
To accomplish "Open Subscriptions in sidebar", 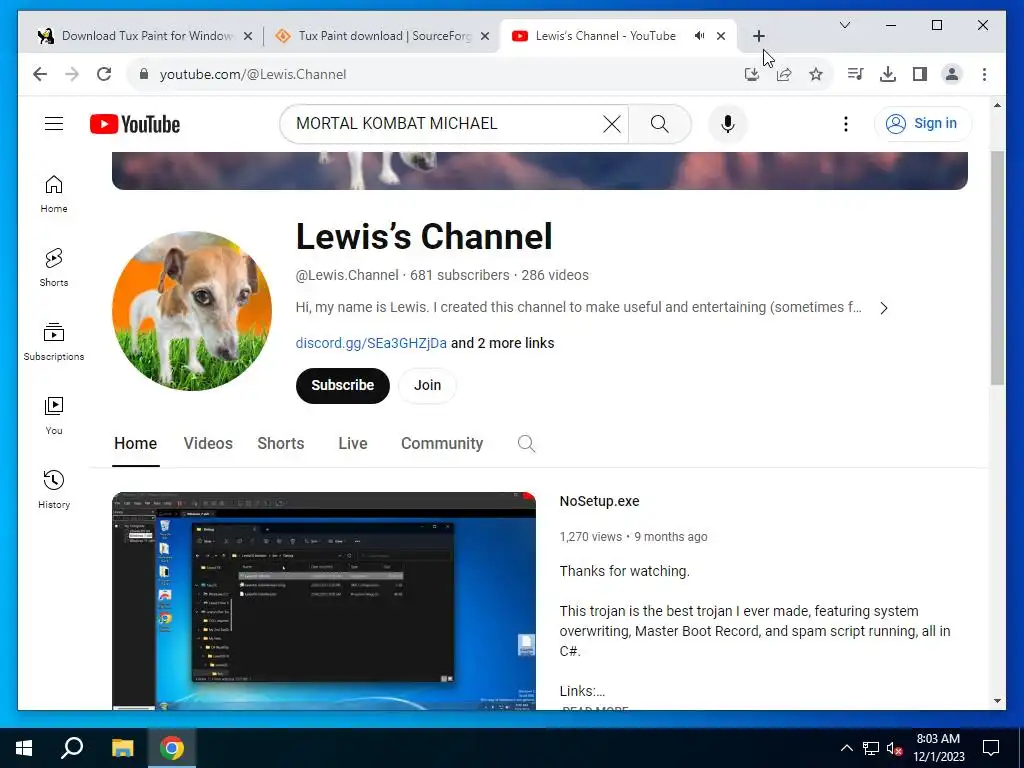I will point(54,342).
